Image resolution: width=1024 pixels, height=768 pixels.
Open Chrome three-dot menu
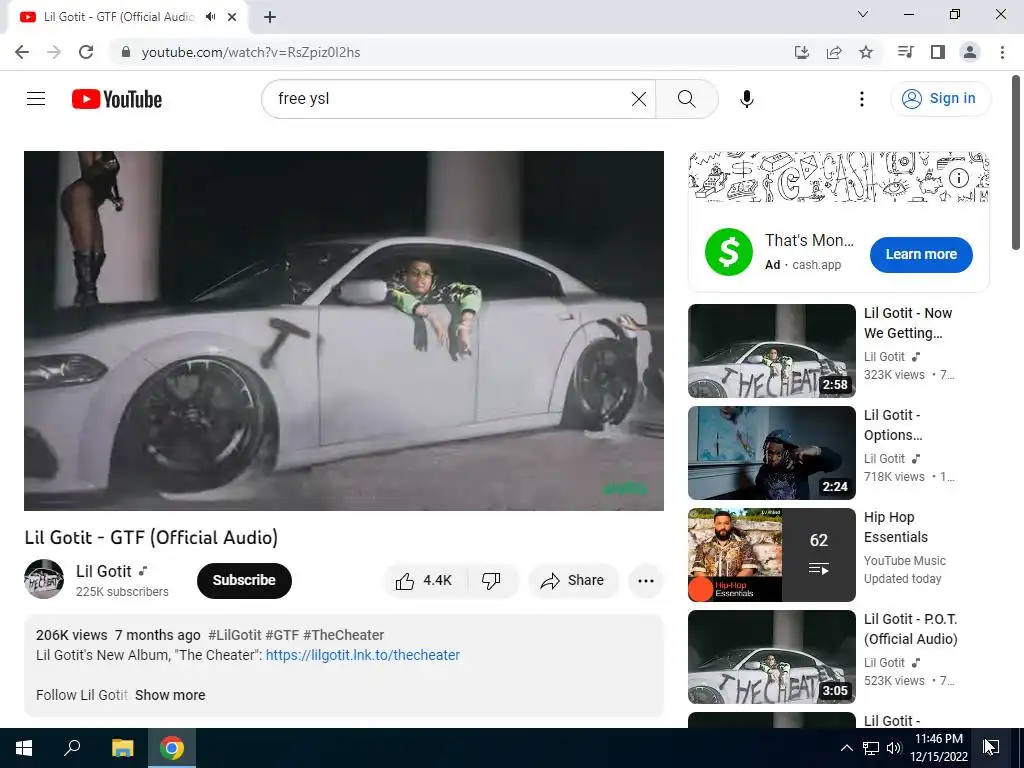(1002, 52)
